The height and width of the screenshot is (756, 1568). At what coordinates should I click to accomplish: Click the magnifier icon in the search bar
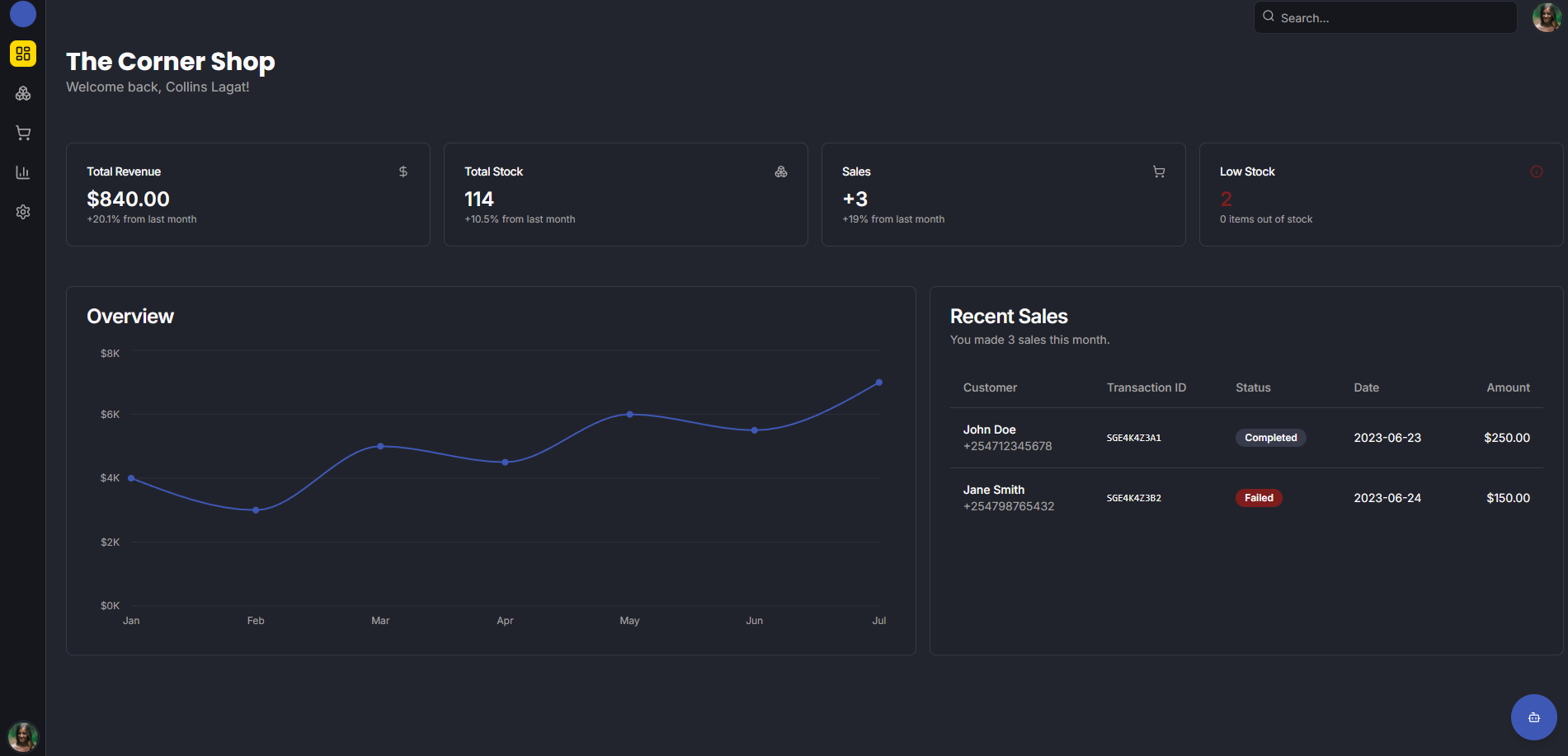click(1268, 16)
